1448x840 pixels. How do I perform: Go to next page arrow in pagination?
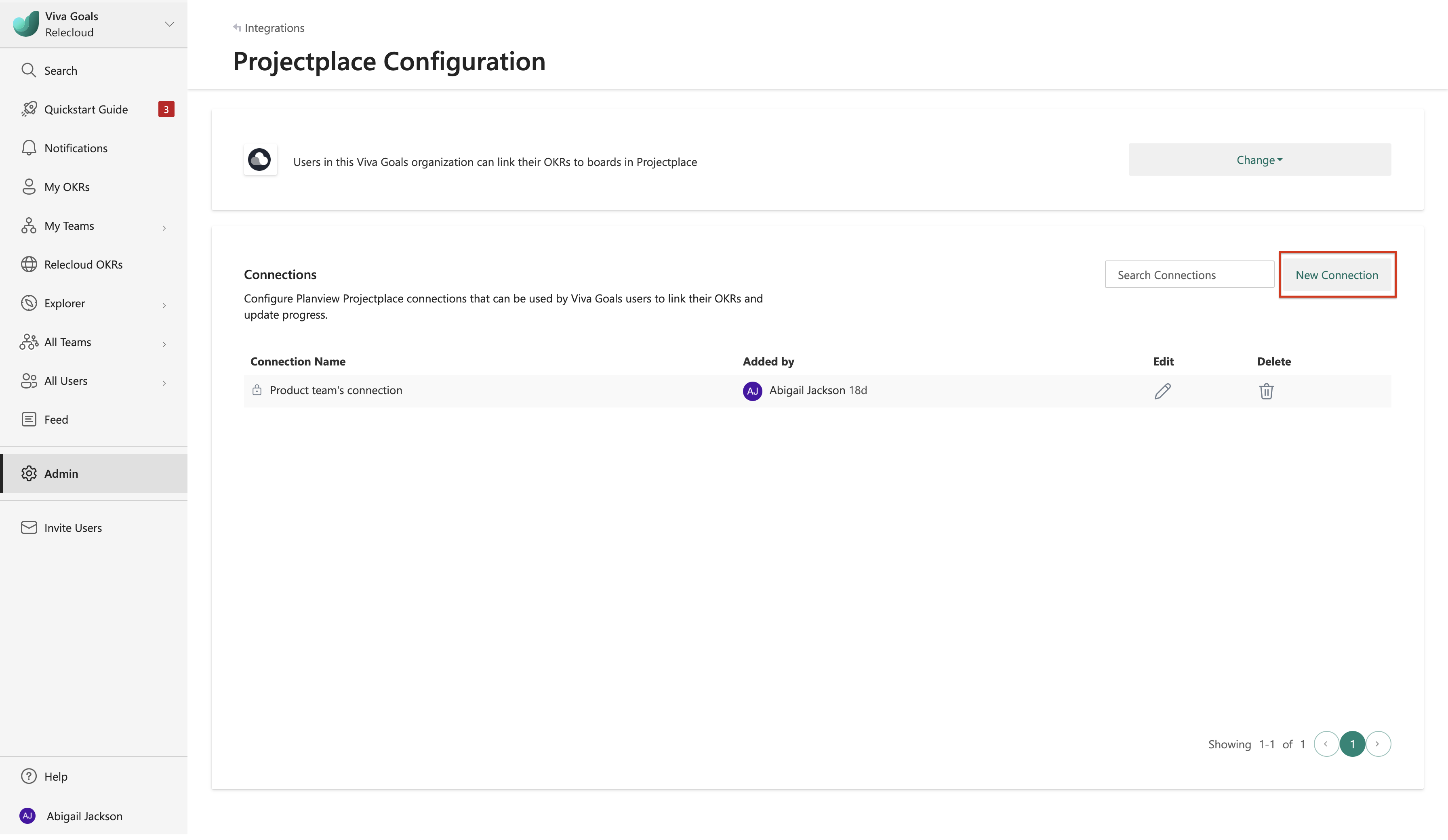1377,744
